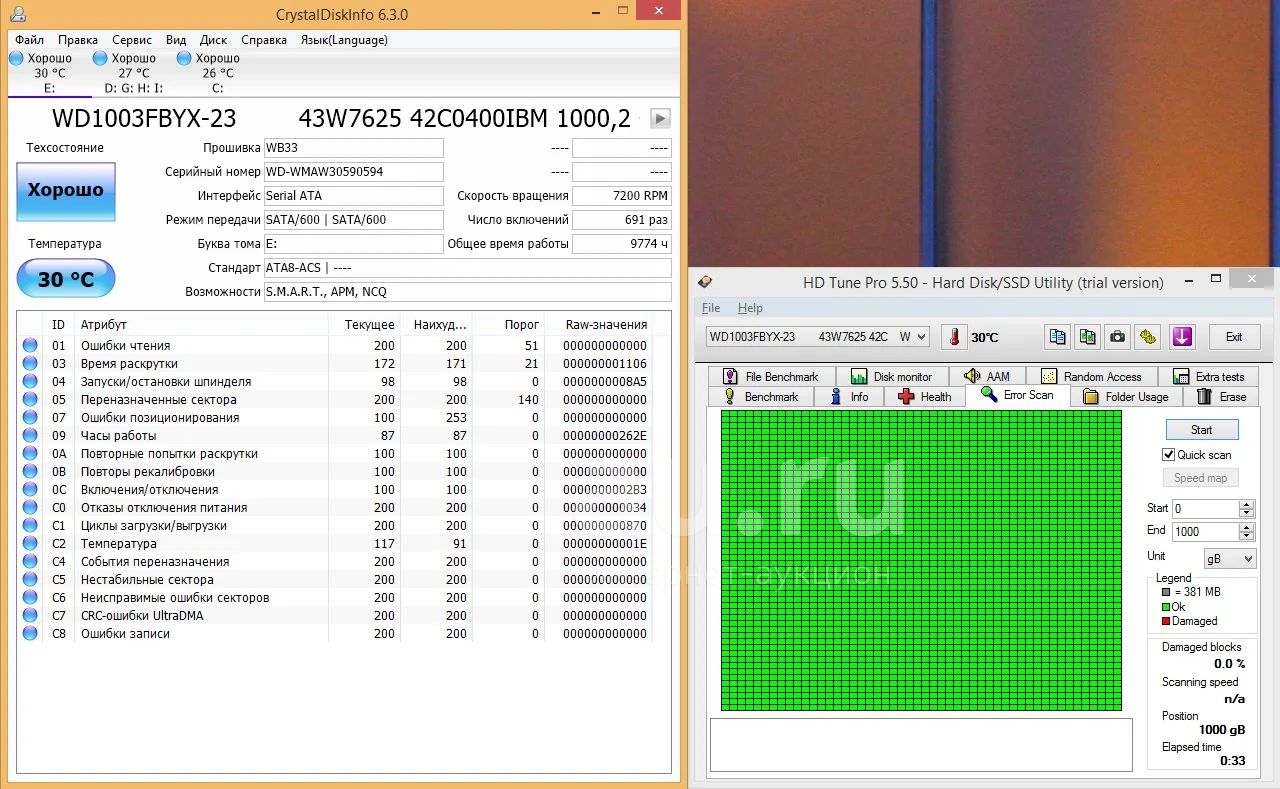Viewport: 1280px width, 789px height.
Task: Click the Exit button in HD Tune
Action: point(1234,337)
